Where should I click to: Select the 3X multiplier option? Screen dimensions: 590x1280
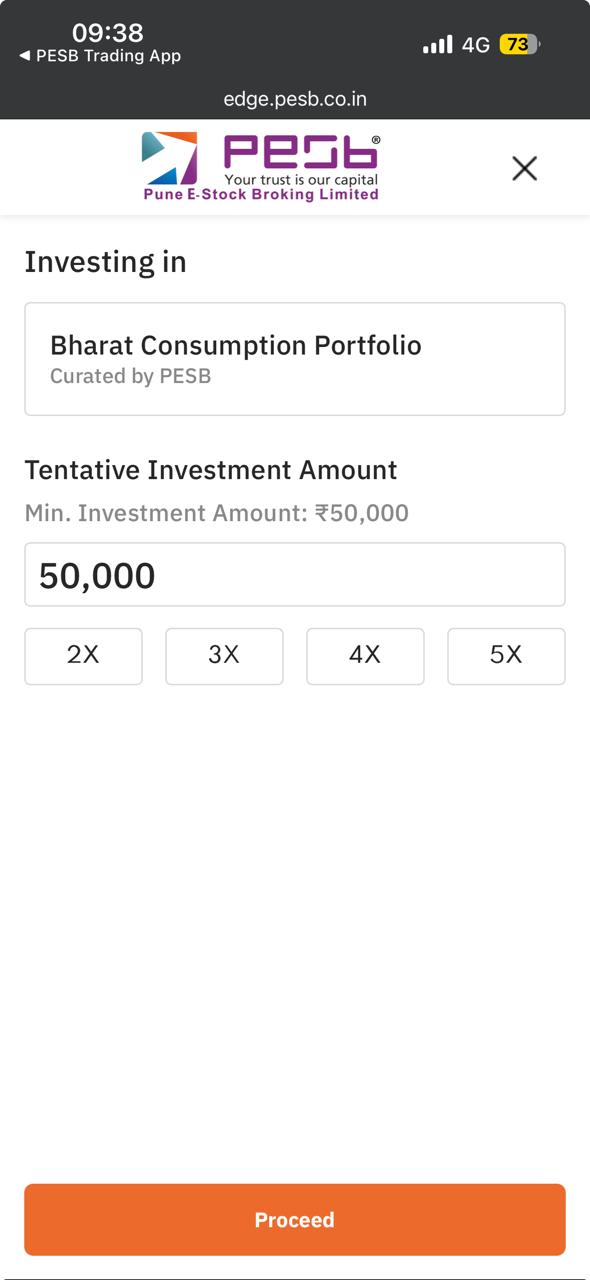(x=224, y=656)
